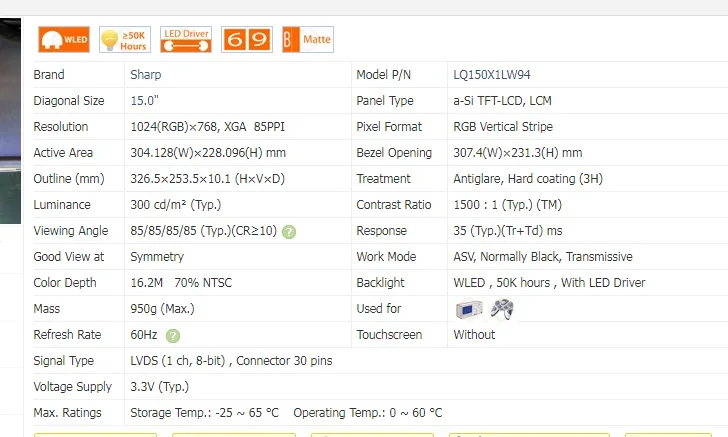
Task: Click the Brand row label
Action: click(x=49, y=75)
